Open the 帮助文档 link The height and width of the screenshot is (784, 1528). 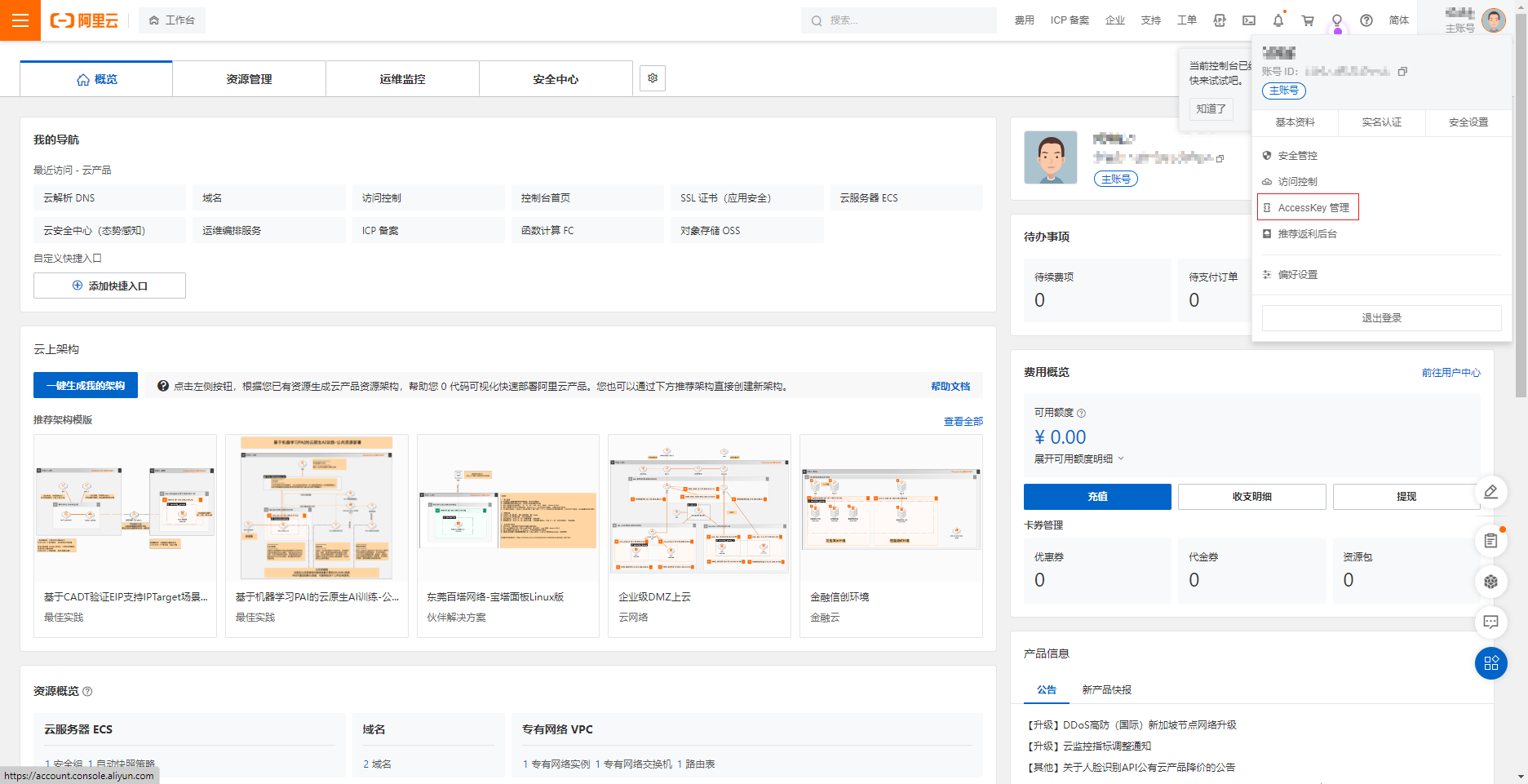[x=950, y=387]
